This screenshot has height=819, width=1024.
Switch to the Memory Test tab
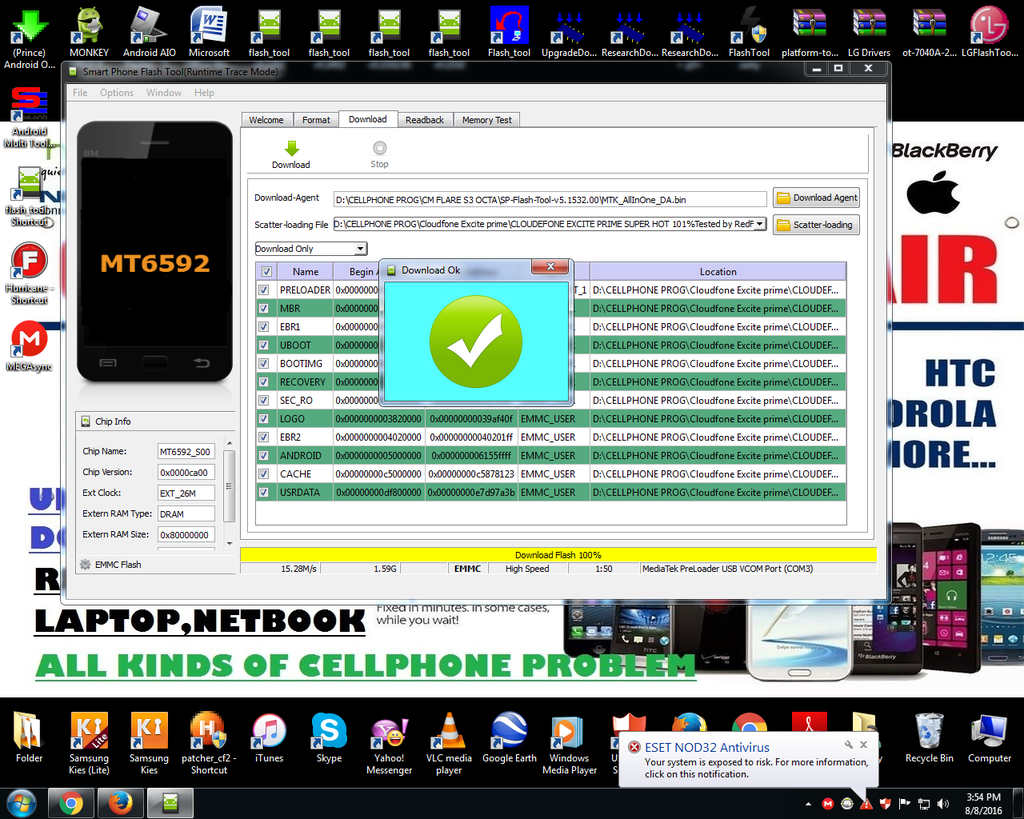tap(487, 120)
